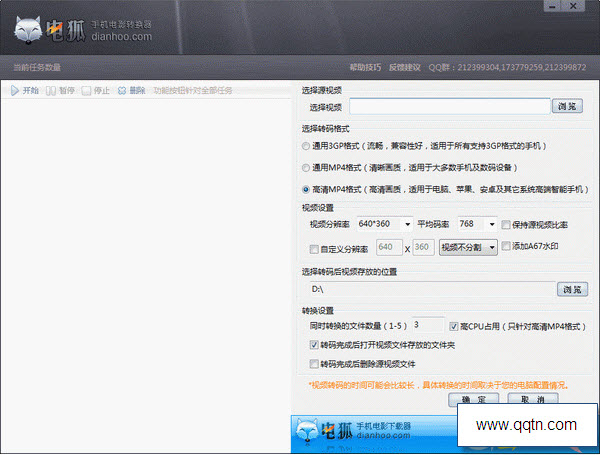Screen dimensions: 600x455
Task: Select the 通用MP4格式 radio option
Action: [306, 168]
